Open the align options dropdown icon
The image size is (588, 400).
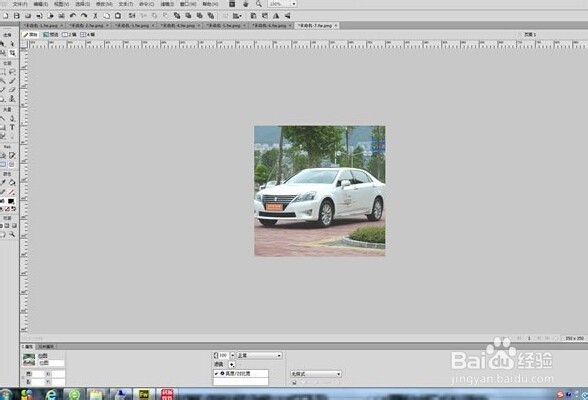pyautogui.click(x=237, y=16)
